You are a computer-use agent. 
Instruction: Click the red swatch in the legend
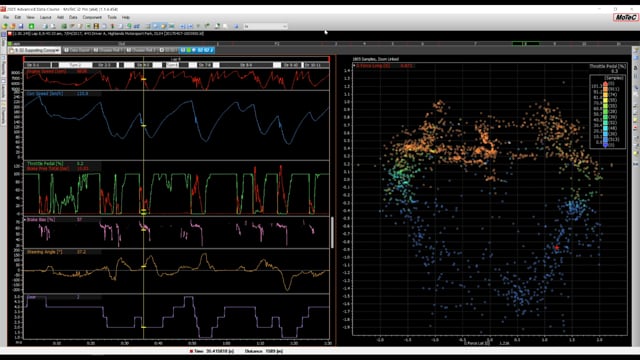pos(605,84)
